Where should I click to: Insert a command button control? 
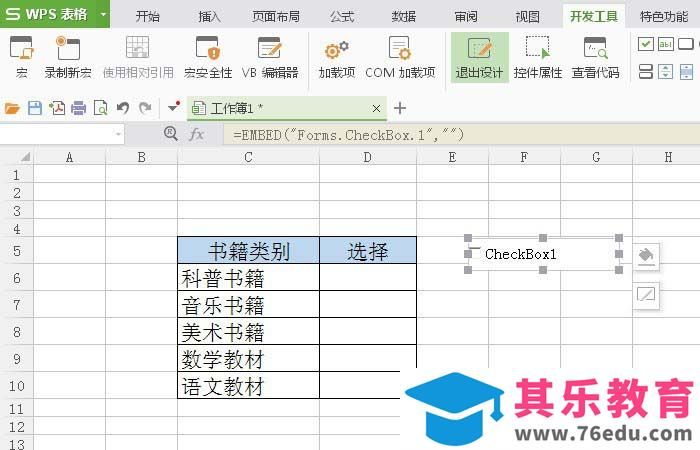pos(686,44)
